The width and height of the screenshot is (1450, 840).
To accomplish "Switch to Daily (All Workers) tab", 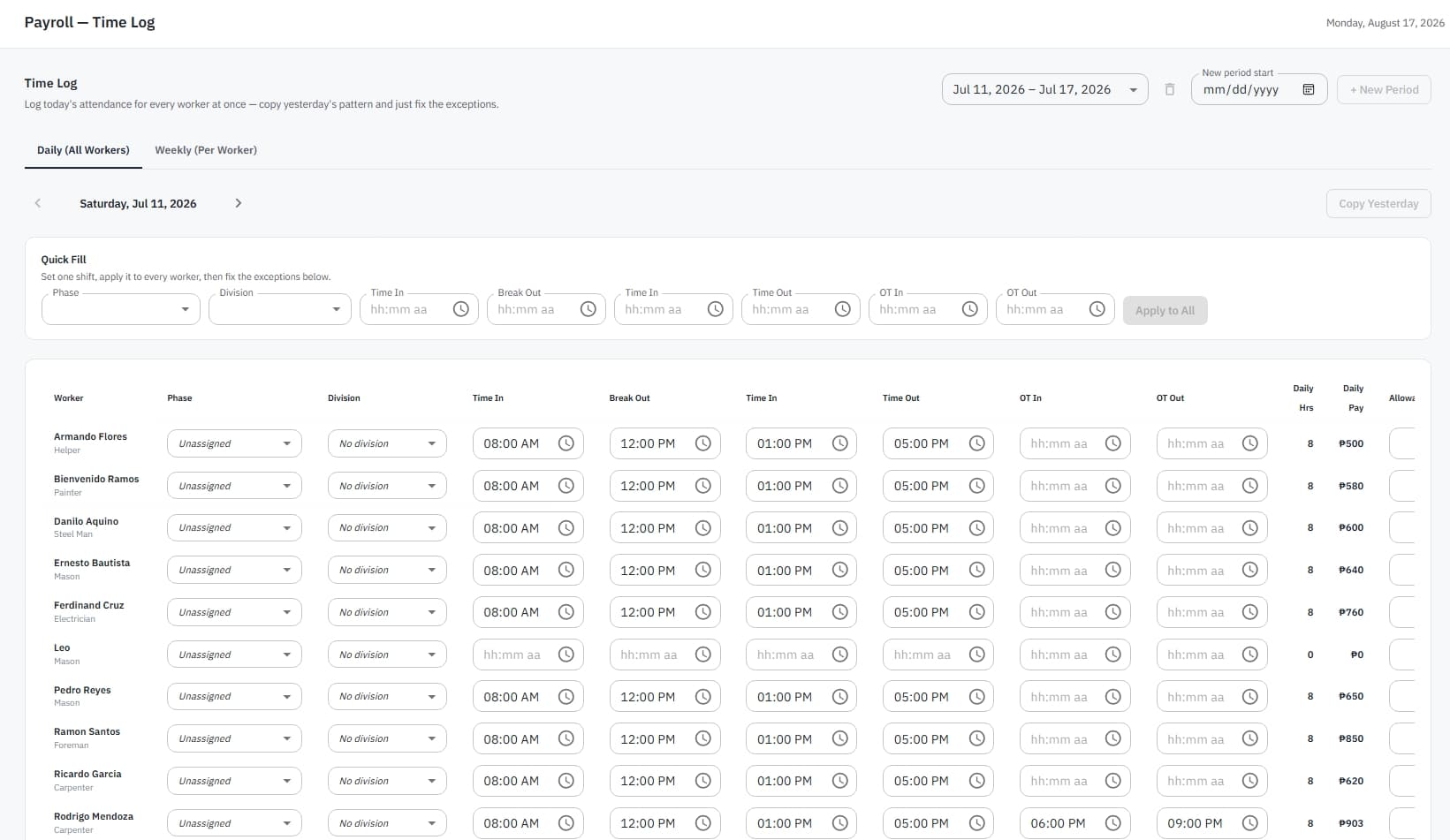I will 83,150.
